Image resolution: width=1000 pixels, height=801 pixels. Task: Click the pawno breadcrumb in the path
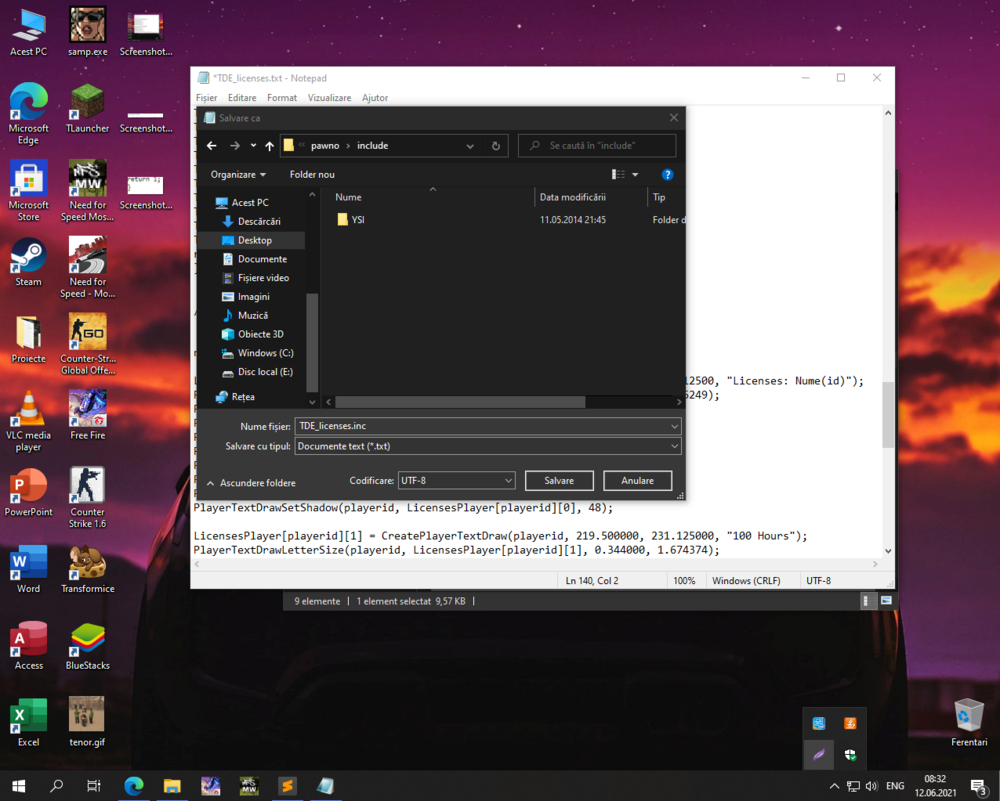coord(325,146)
